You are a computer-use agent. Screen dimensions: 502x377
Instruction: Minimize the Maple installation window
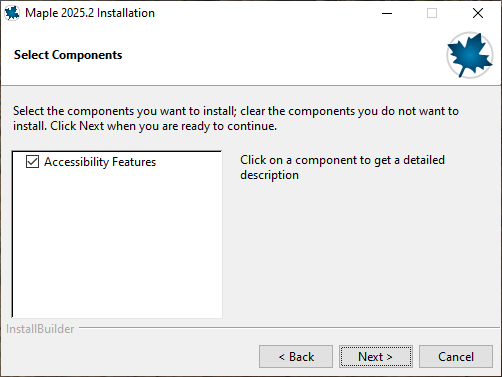coord(387,13)
